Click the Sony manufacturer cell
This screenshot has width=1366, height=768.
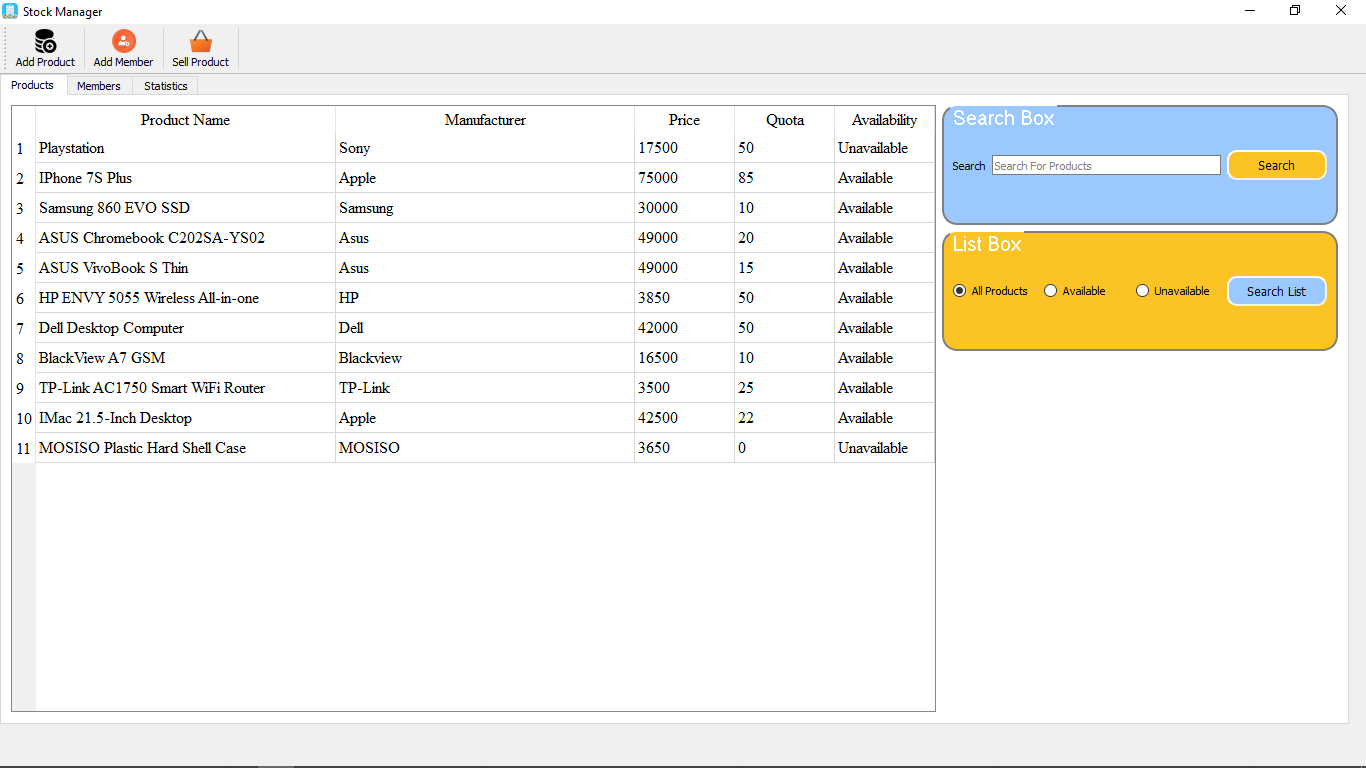tap(485, 148)
